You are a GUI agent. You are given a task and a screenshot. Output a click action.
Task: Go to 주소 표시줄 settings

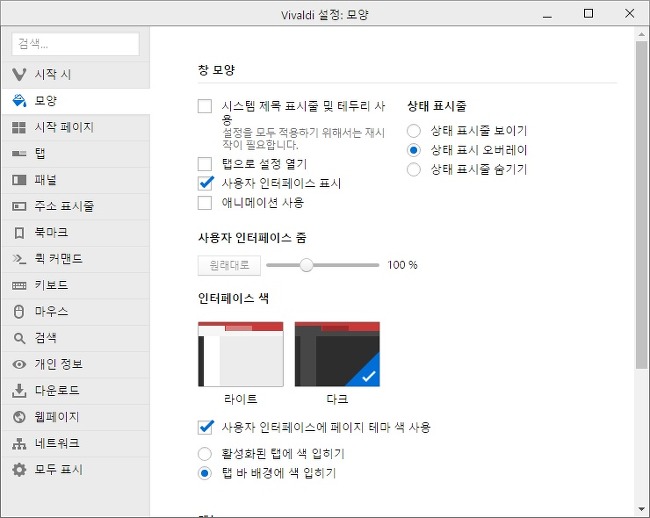click(76, 206)
